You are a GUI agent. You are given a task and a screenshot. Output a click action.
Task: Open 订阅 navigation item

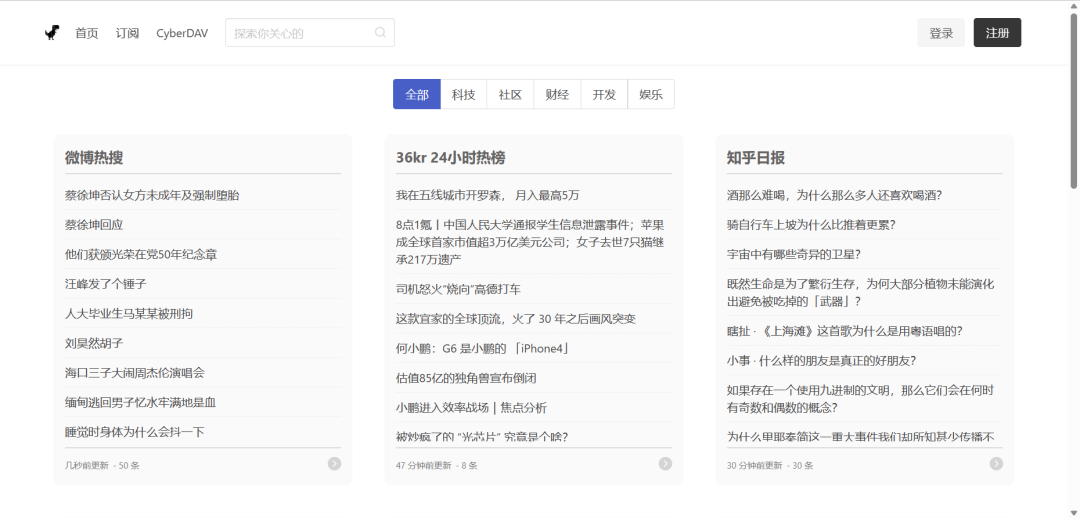pyautogui.click(x=127, y=33)
